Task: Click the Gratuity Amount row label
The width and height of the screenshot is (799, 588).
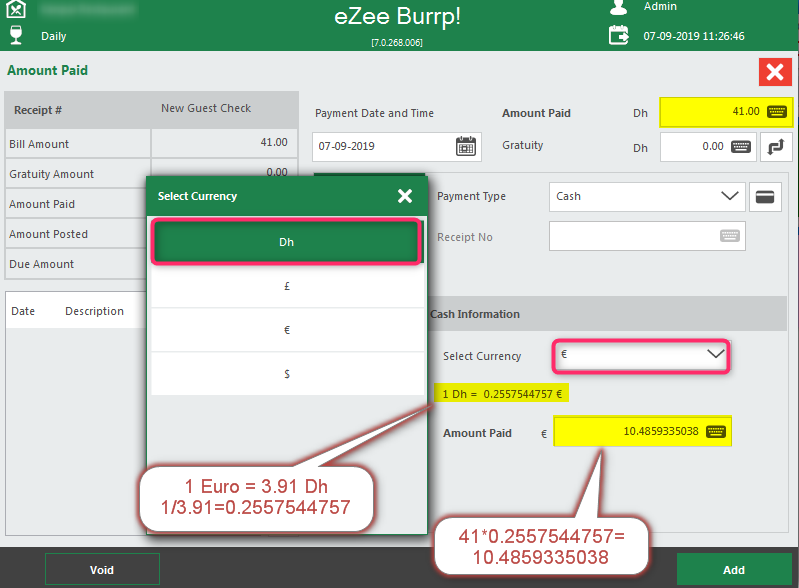Action: [x=51, y=174]
